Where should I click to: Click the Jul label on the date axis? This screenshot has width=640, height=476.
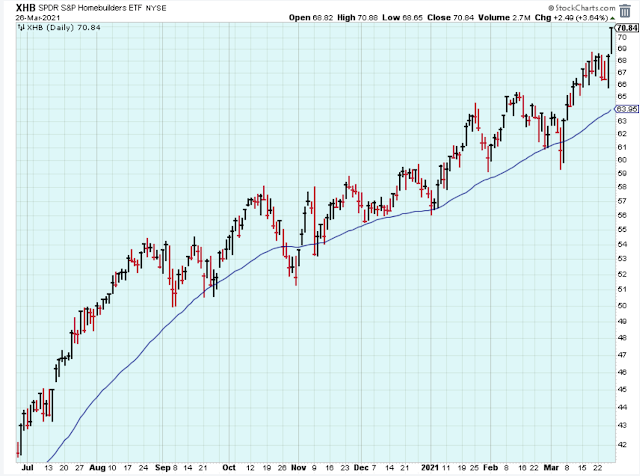click(x=27, y=467)
